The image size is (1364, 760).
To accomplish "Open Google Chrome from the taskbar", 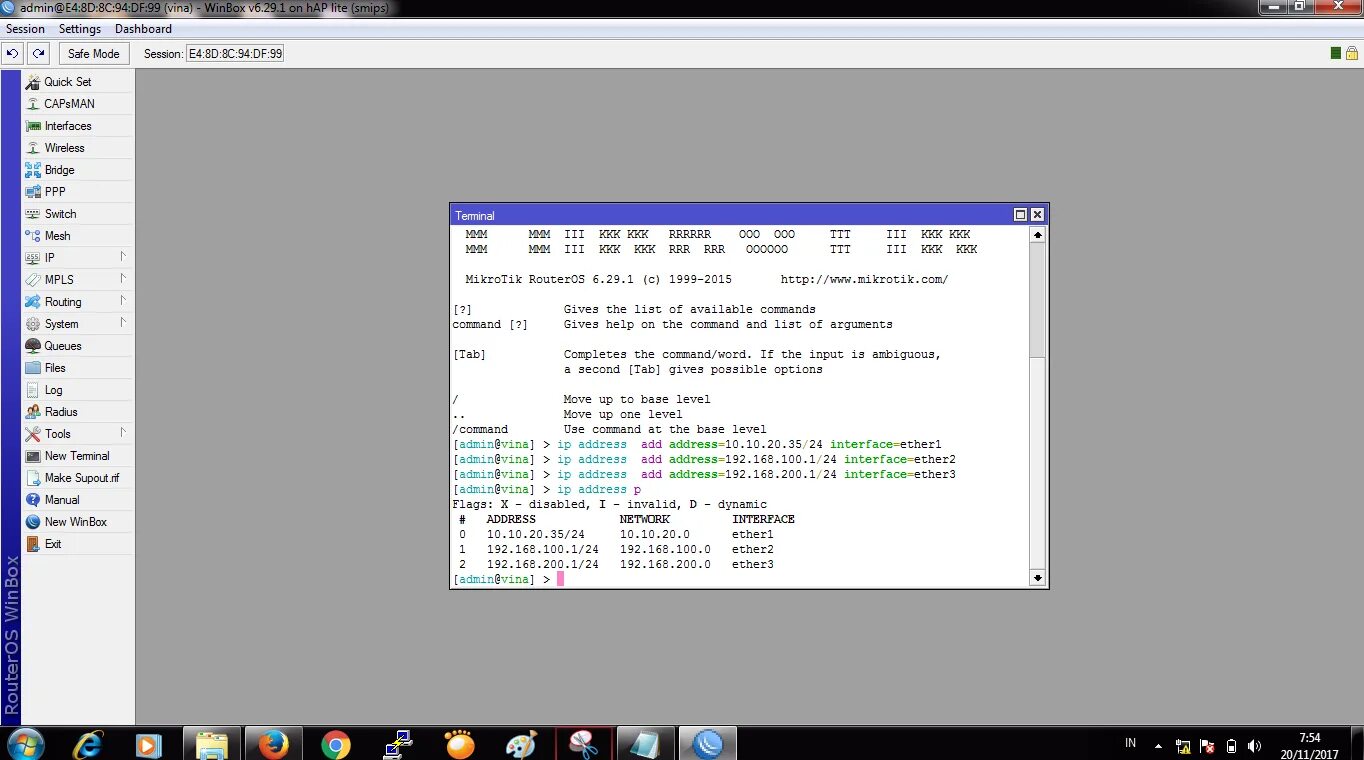I will pyautogui.click(x=335, y=744).
